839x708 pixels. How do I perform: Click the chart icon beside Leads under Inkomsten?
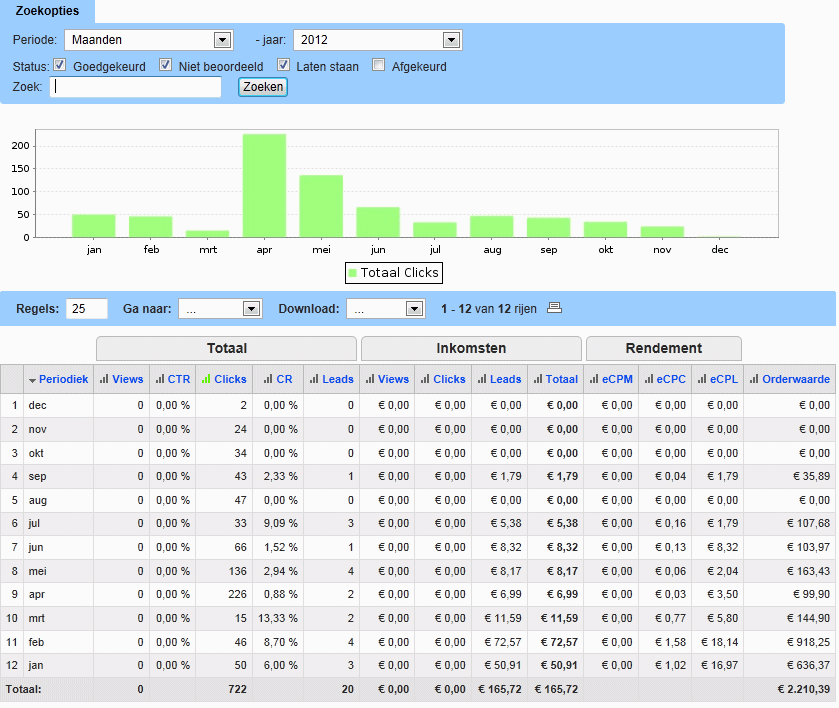click(x=482, y=379)
